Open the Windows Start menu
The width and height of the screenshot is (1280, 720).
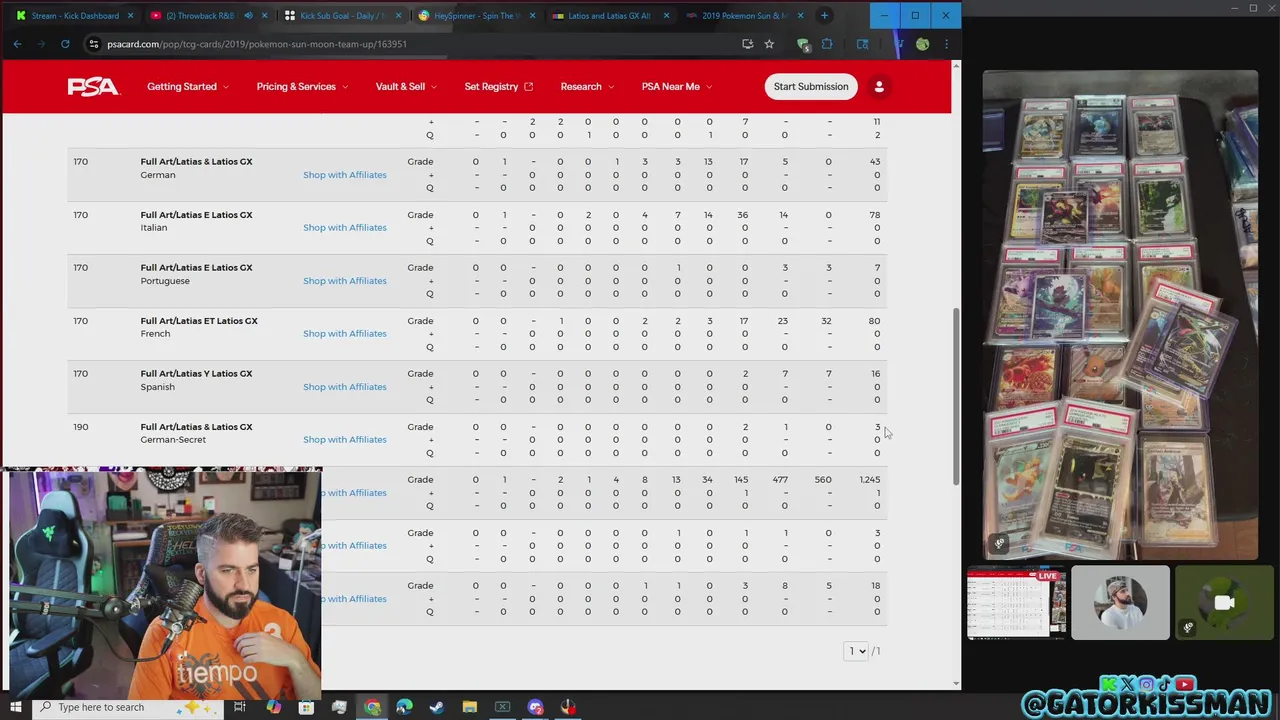[x=15, y=707]
